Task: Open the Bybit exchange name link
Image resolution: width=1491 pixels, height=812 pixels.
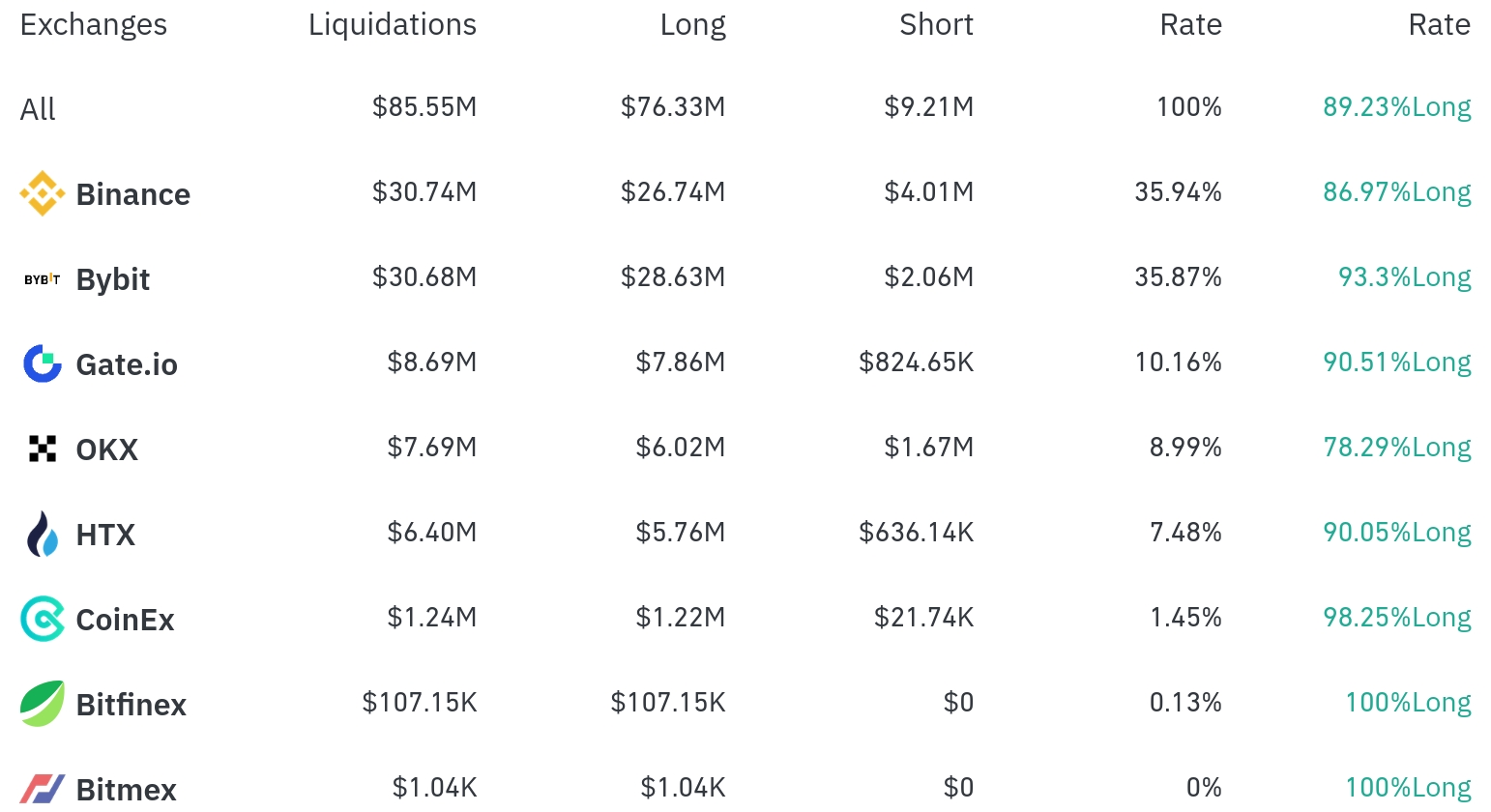Action: click(x=113, y=279)
